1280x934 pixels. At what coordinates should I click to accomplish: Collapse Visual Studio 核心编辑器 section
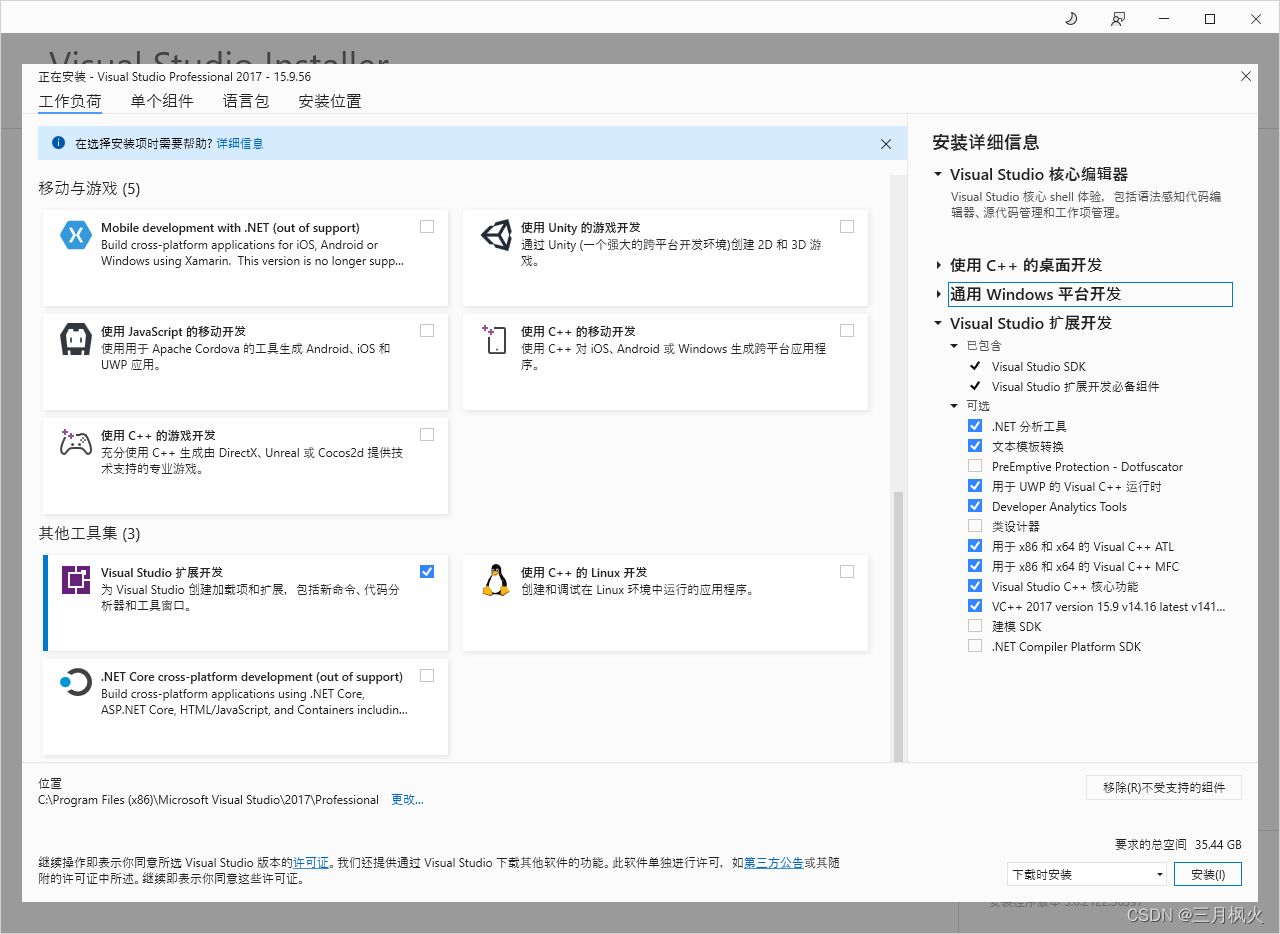938,174
